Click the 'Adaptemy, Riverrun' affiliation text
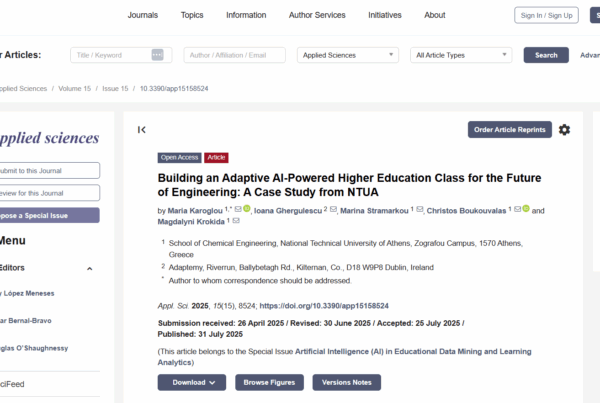 [301, 267]
